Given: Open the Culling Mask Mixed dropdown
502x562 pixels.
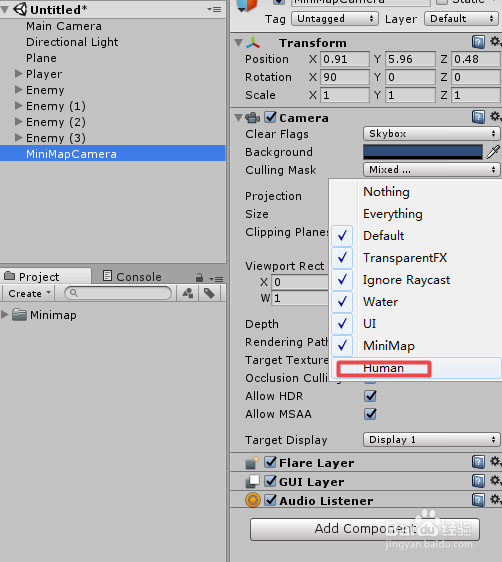Looking at the screenshot, I should 431,170.
